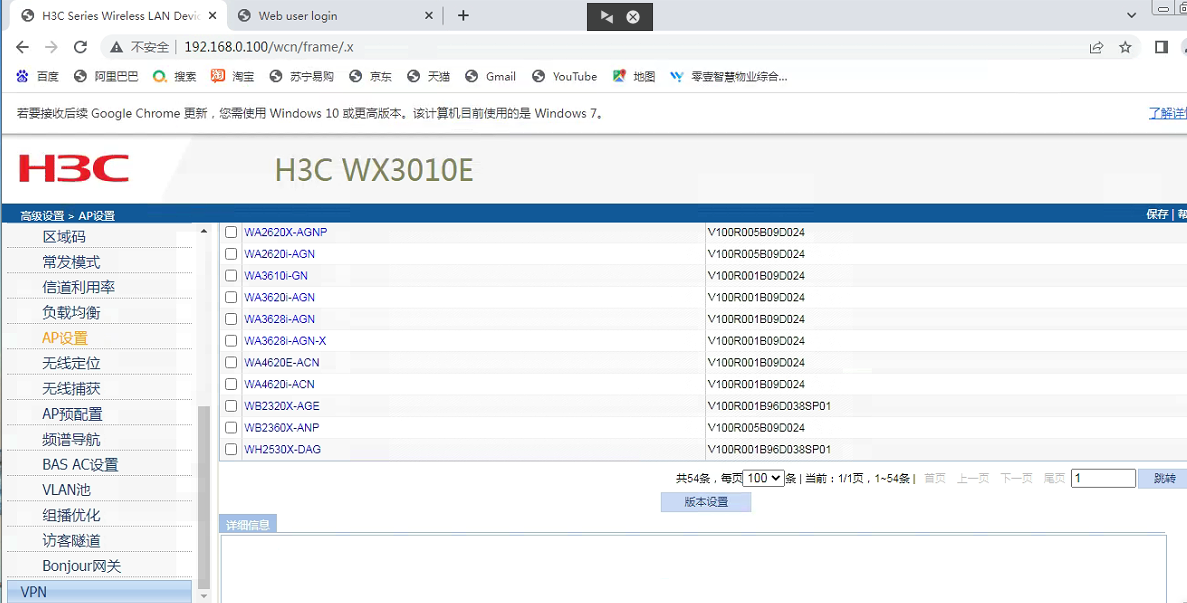The image size is (1187, 603).
Task: Select the WA4620E-ACN checkbox
Action: click(x=231, y=362)
